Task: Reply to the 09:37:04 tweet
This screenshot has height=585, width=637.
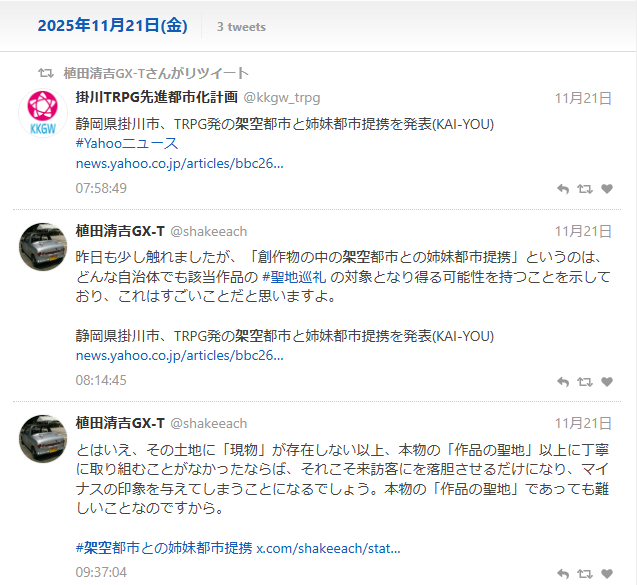Action: point(563,574)
